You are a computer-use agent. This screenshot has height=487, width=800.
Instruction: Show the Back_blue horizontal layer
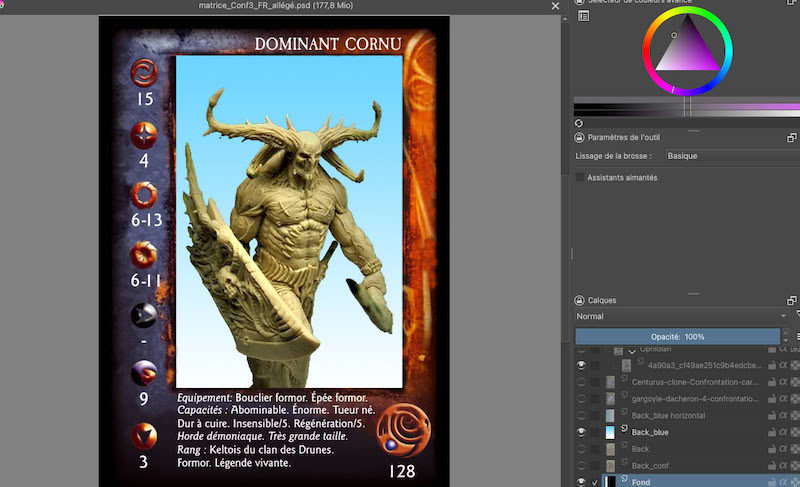click(x=582, y=415)
